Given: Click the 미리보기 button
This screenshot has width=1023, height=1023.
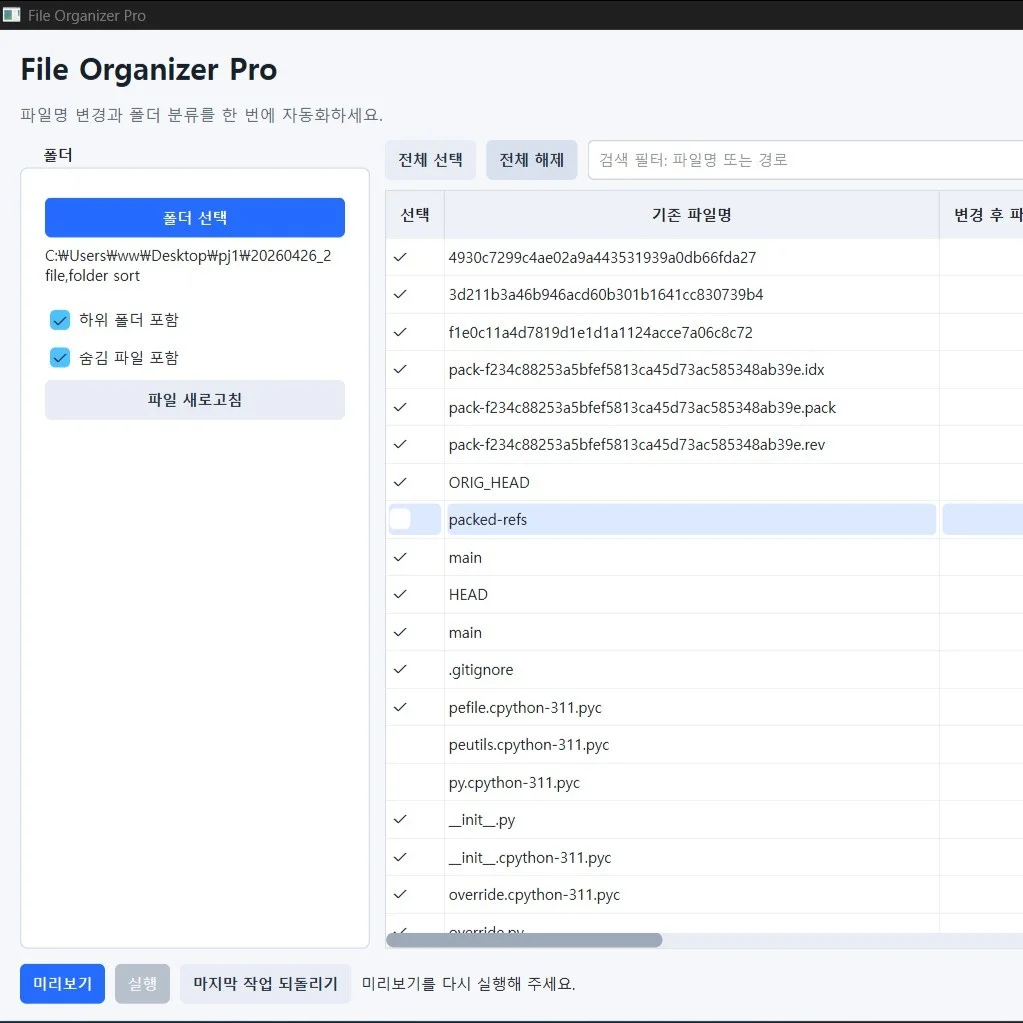Looking at the screenshot, I should 63,983.
